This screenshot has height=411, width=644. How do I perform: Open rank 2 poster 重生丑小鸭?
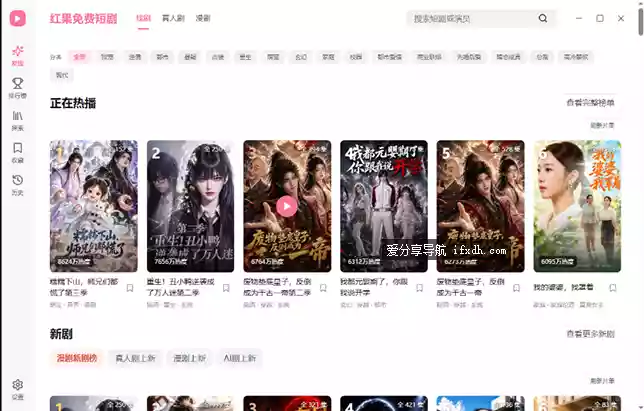(x=191, y=206)
